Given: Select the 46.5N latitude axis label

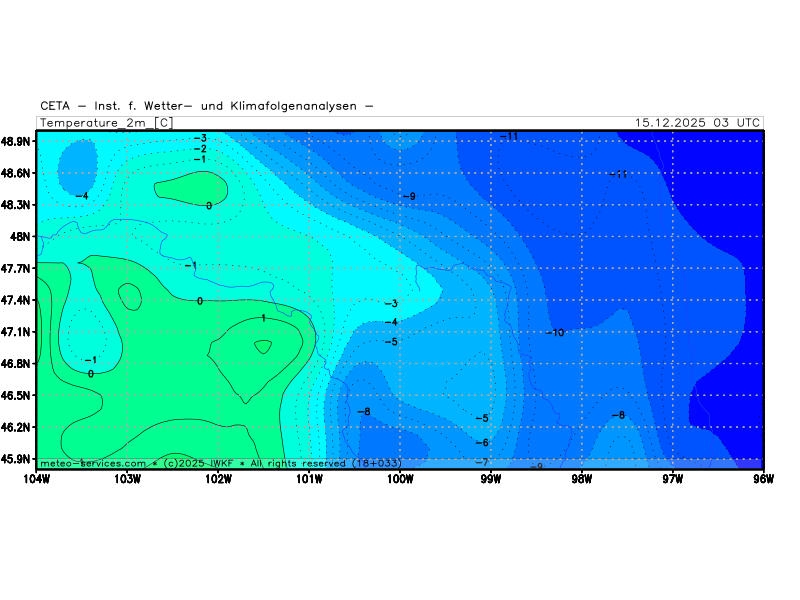Looking at the screenshot, I should coord(16,395).
